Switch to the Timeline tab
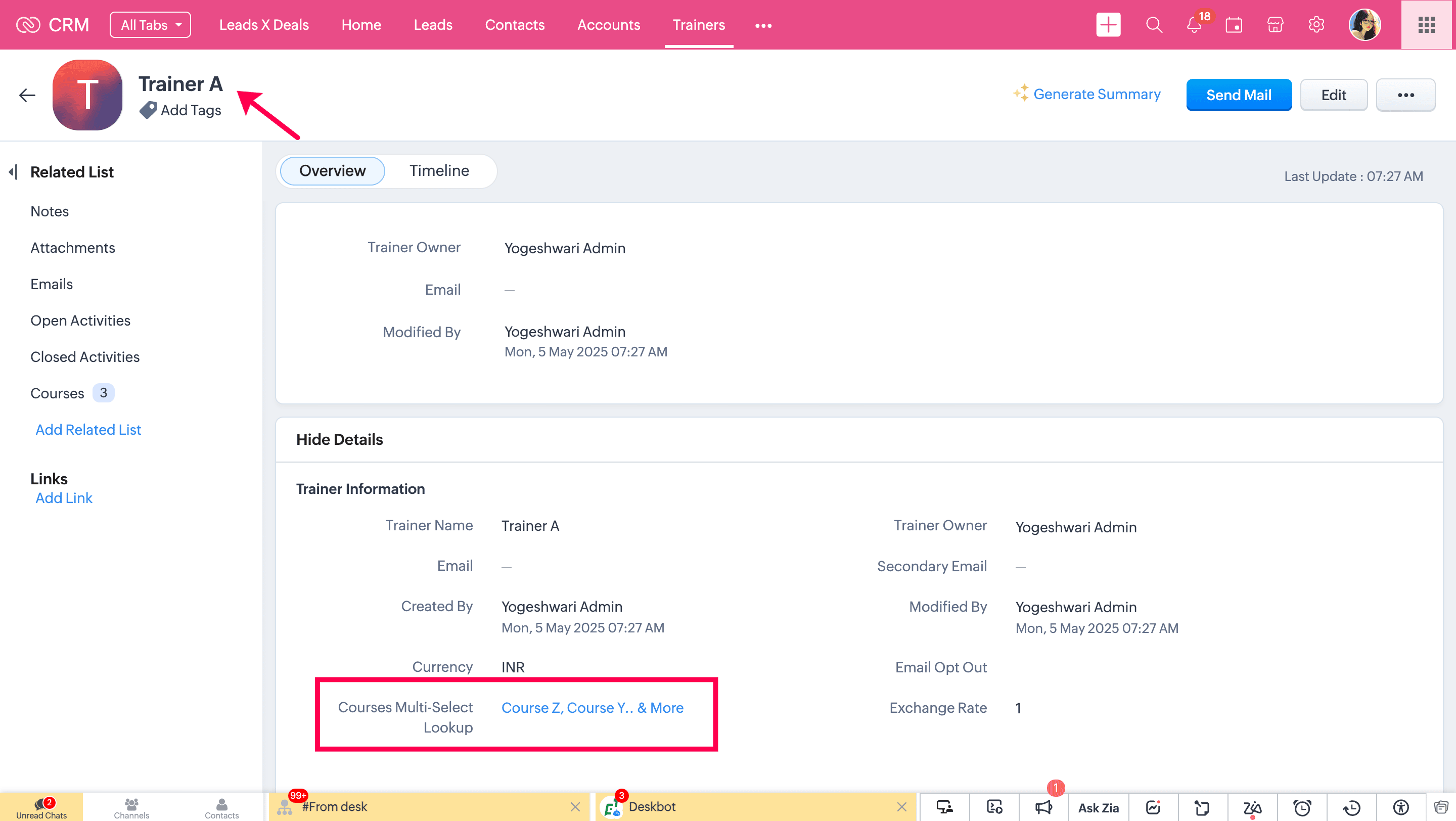This screenshot has width=1456, height=821. pyautogui.click(x=439, y=171)
